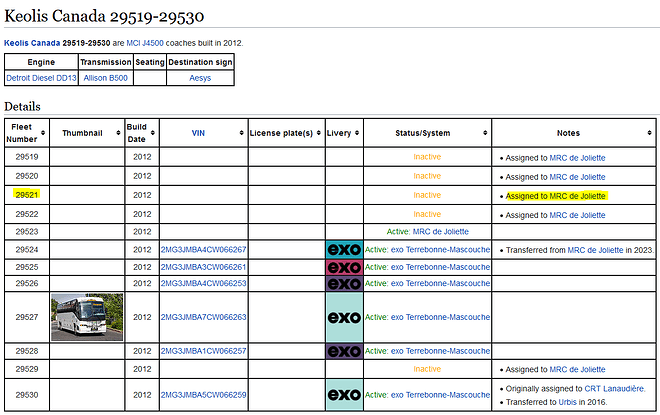The image size is (660, 415).
Task: Click light teal exo logo for 29527
Action: coord(344,317)
